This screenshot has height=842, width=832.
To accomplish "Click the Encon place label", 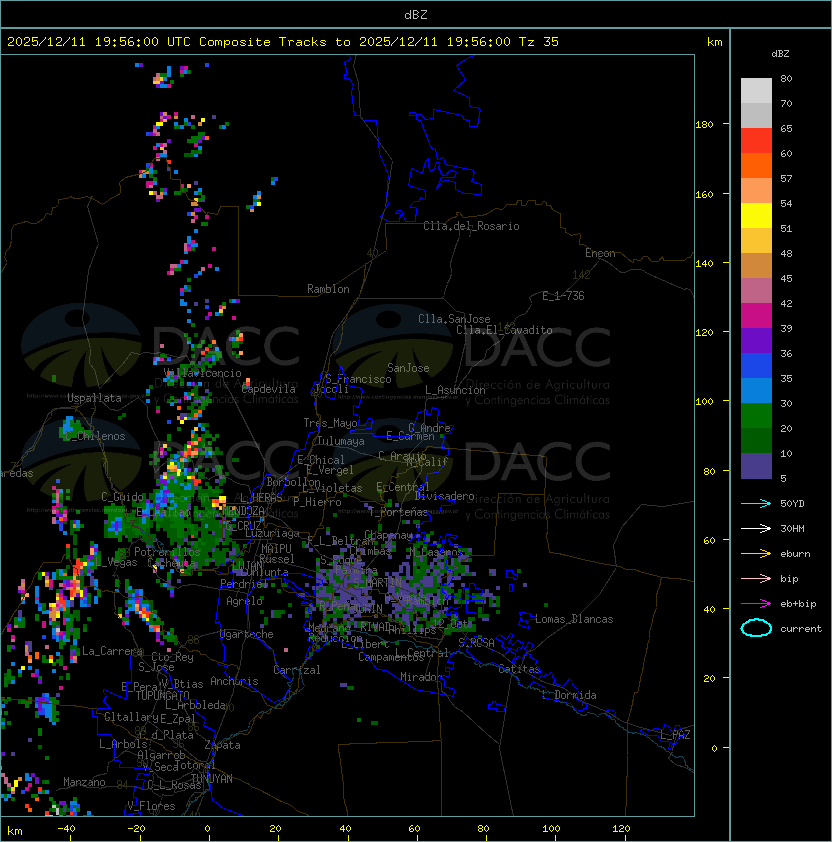I will (x=600, y=253).
